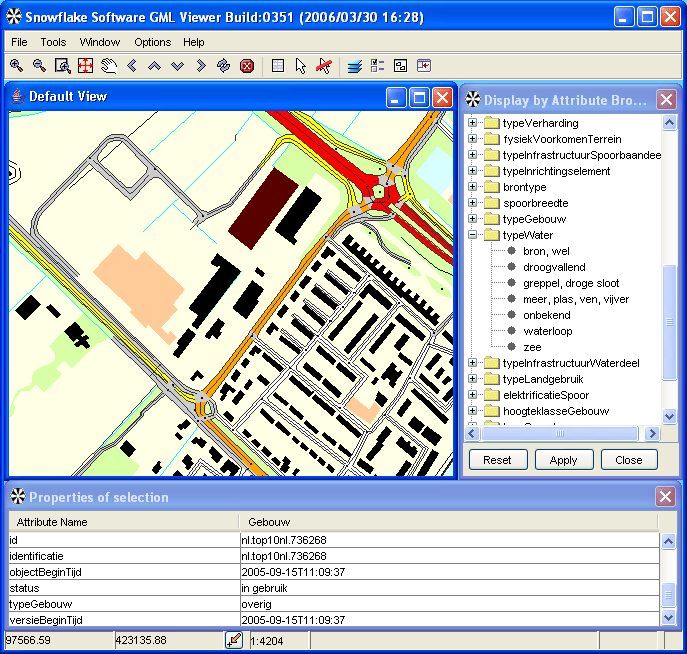This screenshot has width=687, height=654.
Task: Click the zoom in magnifier tool
Action: [x=16, y=66]
